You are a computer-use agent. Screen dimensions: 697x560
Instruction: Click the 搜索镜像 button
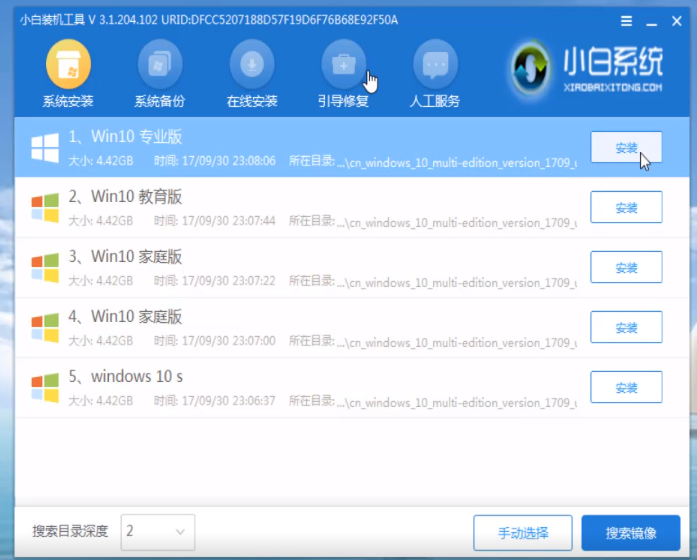[631, 531]
